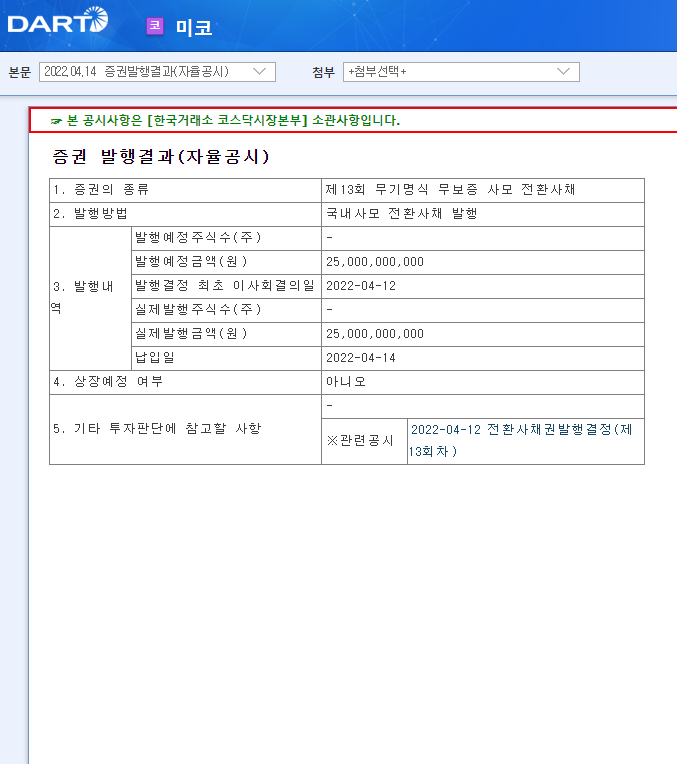Click the label 5. 기타 투자판단에 참고할 사항
Screen dimensions: 677x764
click(x=157, y=429)
